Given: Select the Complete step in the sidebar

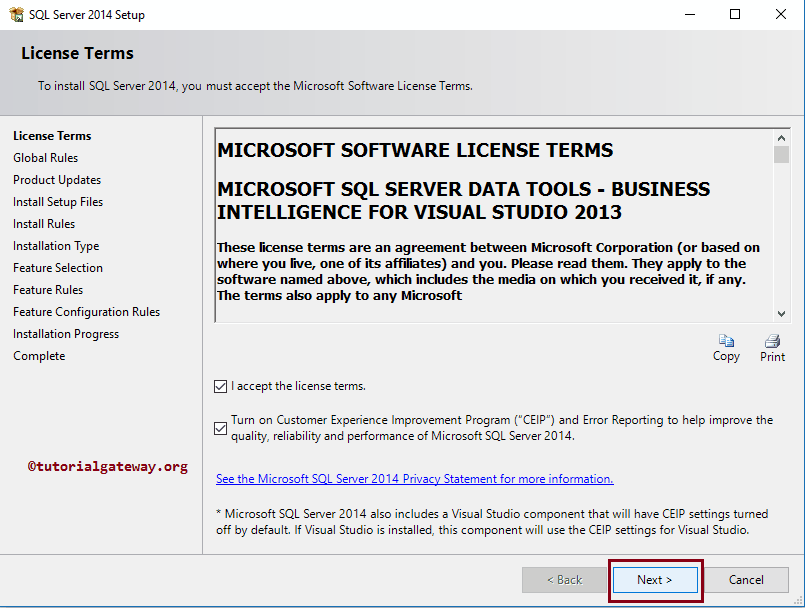Looking at the screenshot, I should pos(39,355).
